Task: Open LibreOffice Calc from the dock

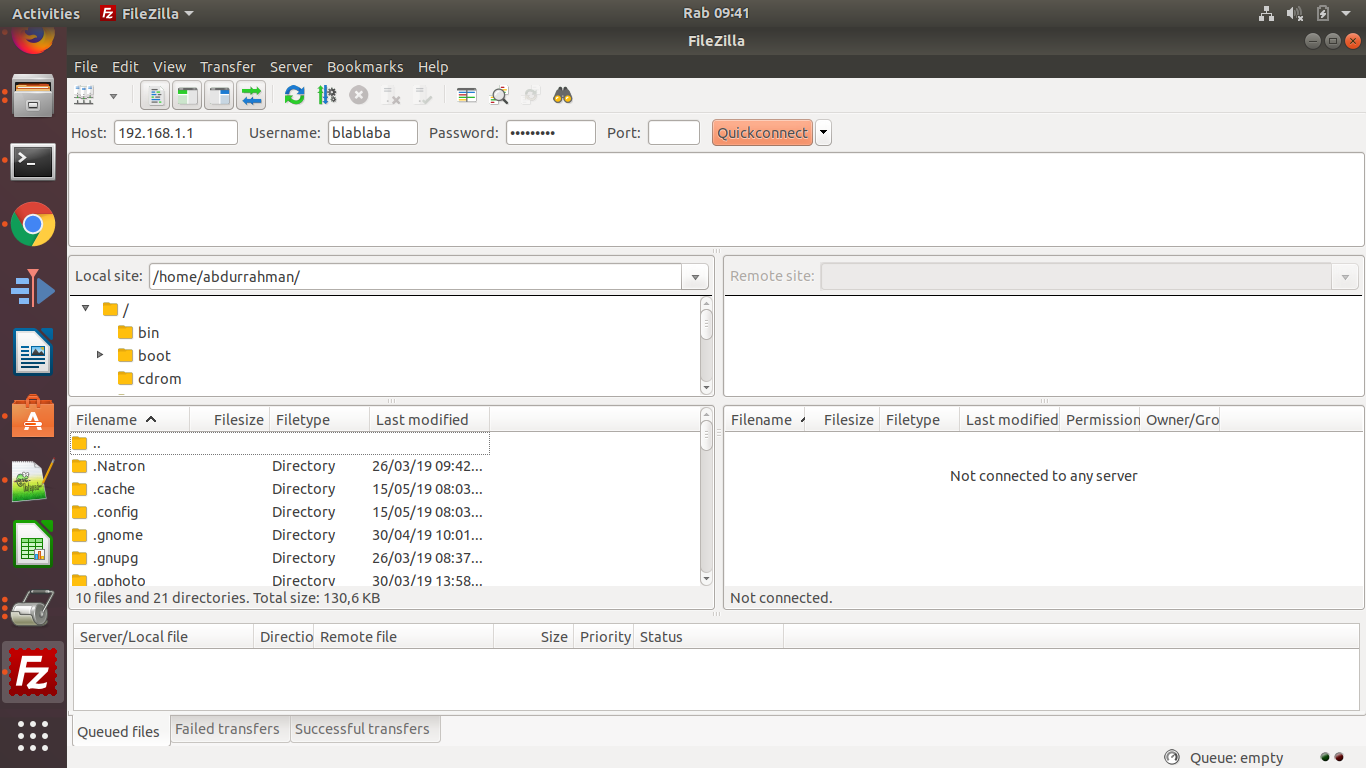Action: [x=33, y=545]
